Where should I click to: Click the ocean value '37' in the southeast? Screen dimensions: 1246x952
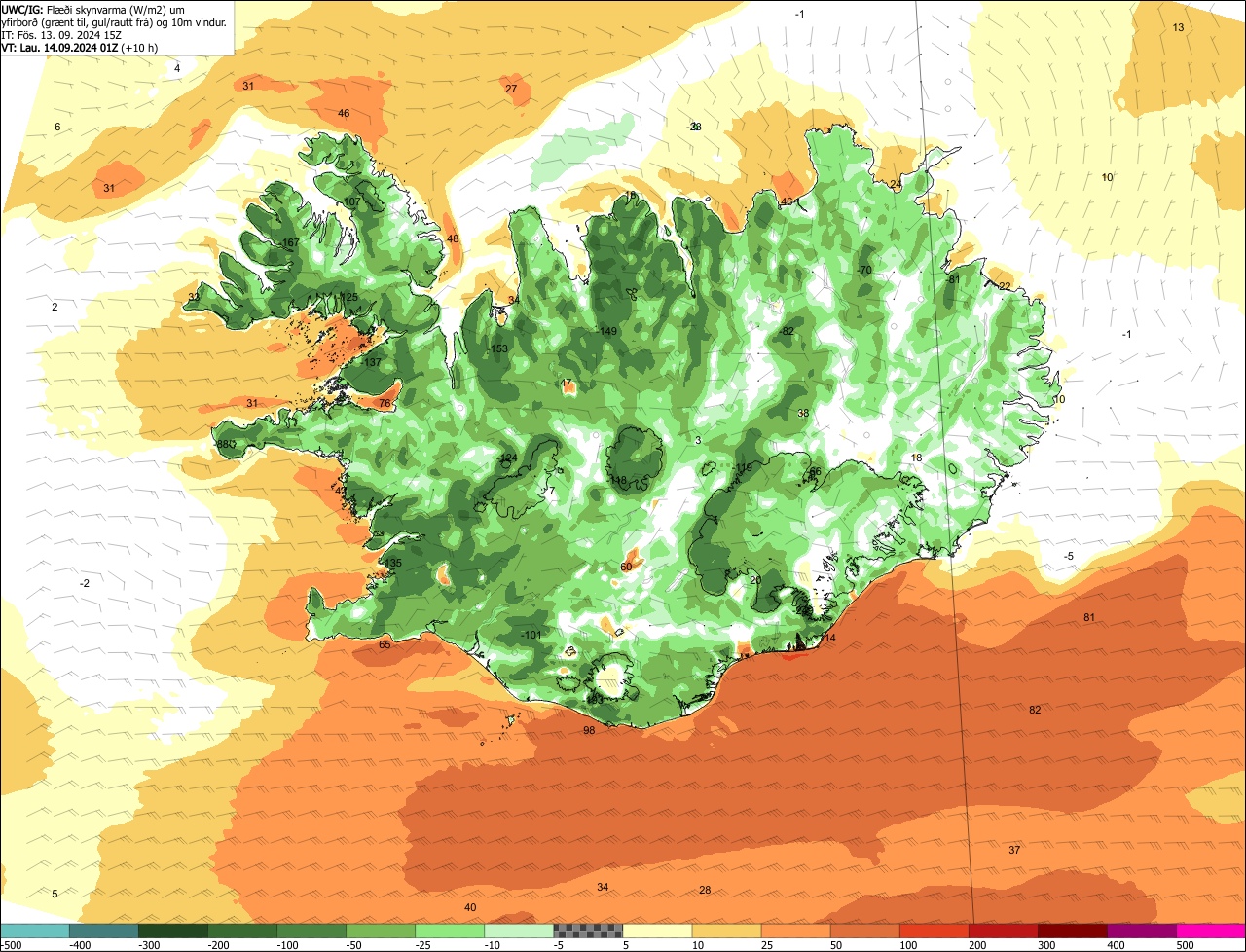1014,850
